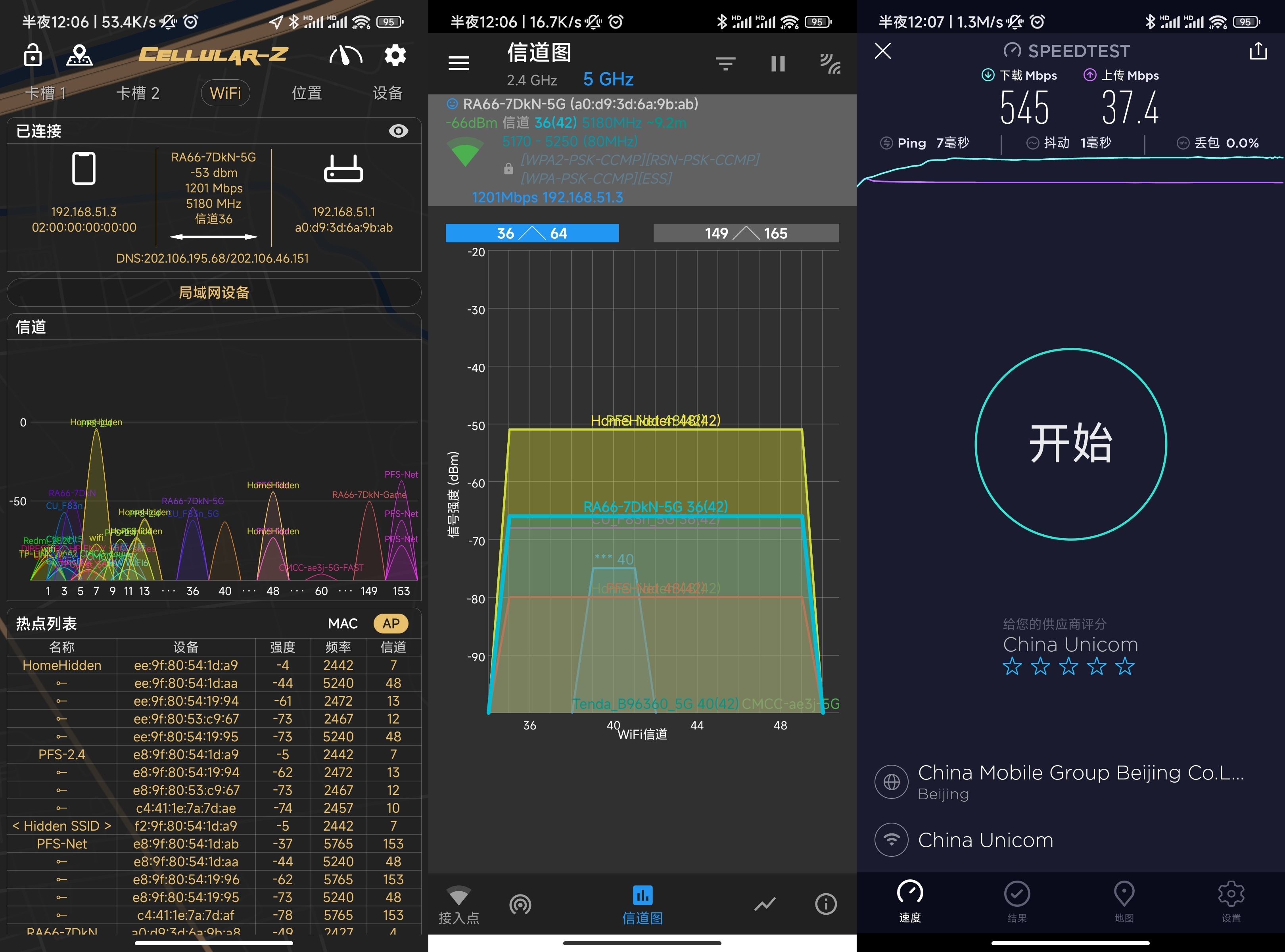Open the Cellular-Z settings gear

coord(394,55)
